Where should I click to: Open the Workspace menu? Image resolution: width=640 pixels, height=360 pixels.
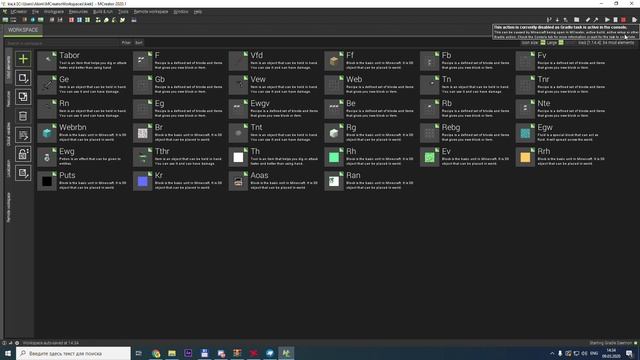click(53, 11)
